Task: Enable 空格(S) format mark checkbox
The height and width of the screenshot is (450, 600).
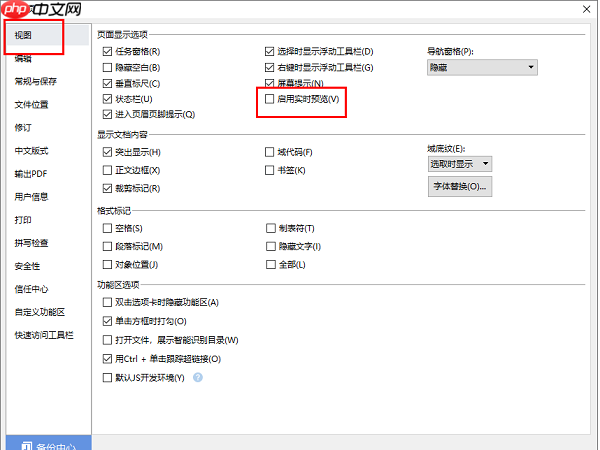Action: pyautogui.click(x=107, y=228)
